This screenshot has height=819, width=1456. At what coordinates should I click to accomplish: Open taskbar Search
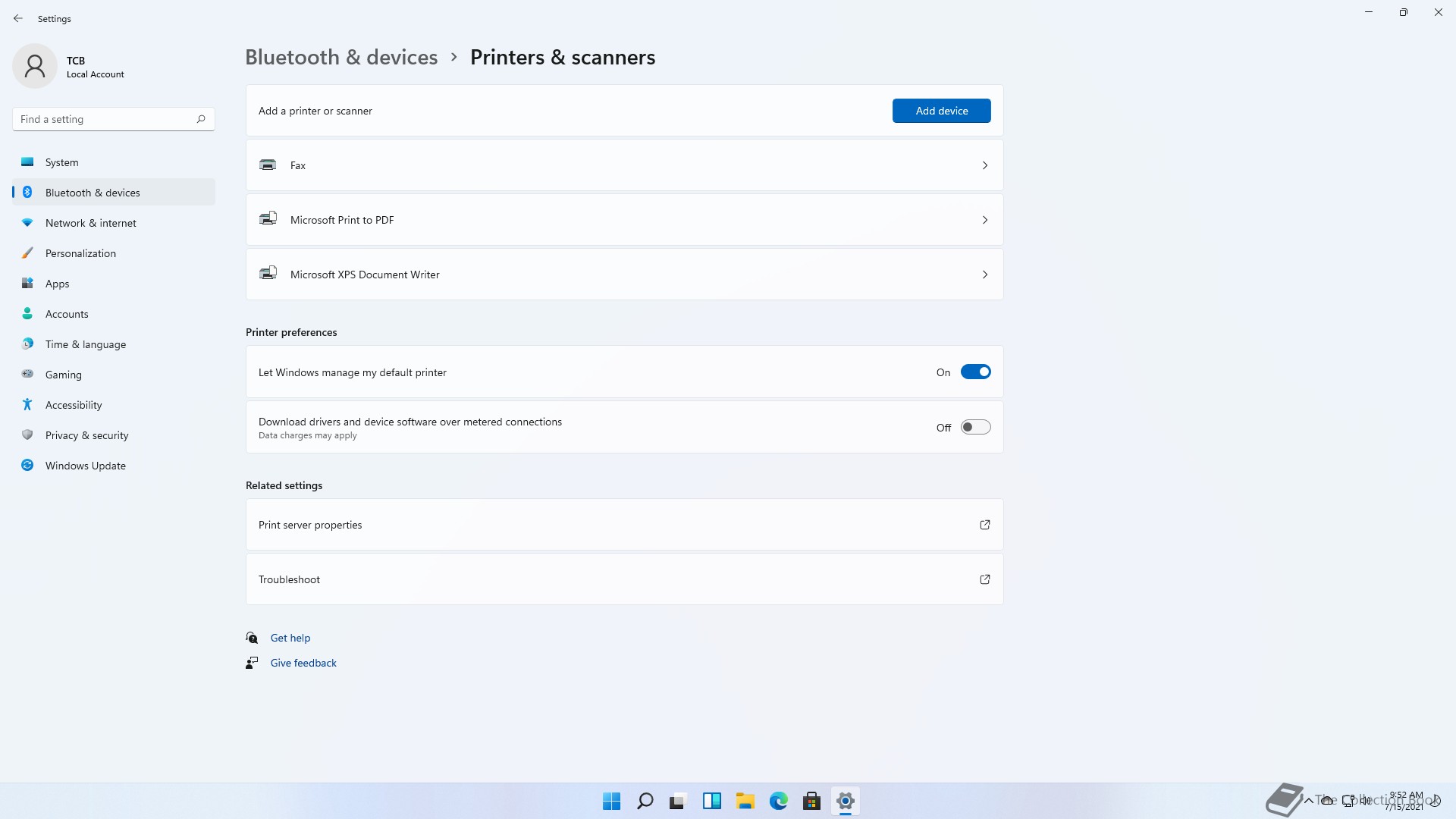[x=645, y=801]
